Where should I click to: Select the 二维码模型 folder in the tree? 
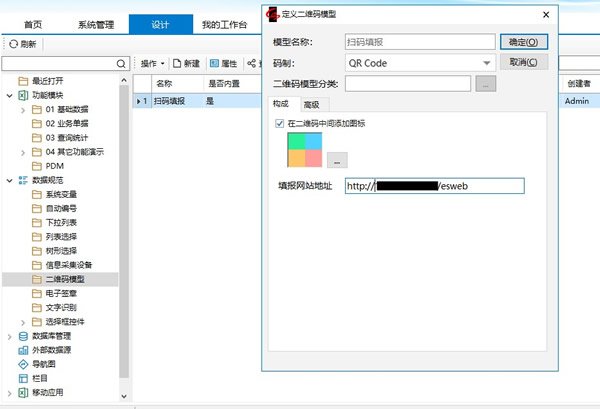(66, 279)
